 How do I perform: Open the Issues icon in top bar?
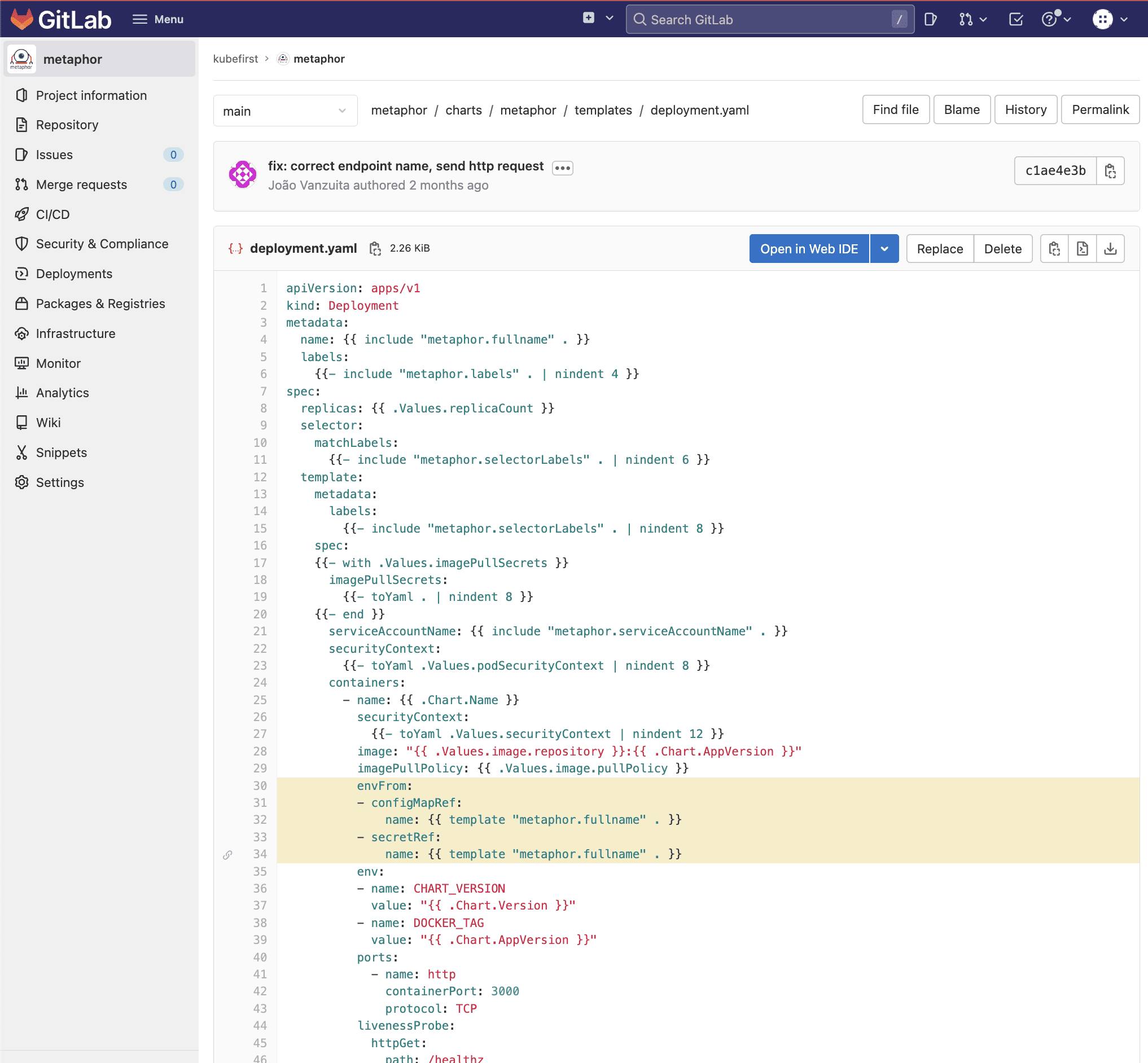pos(931,20)
